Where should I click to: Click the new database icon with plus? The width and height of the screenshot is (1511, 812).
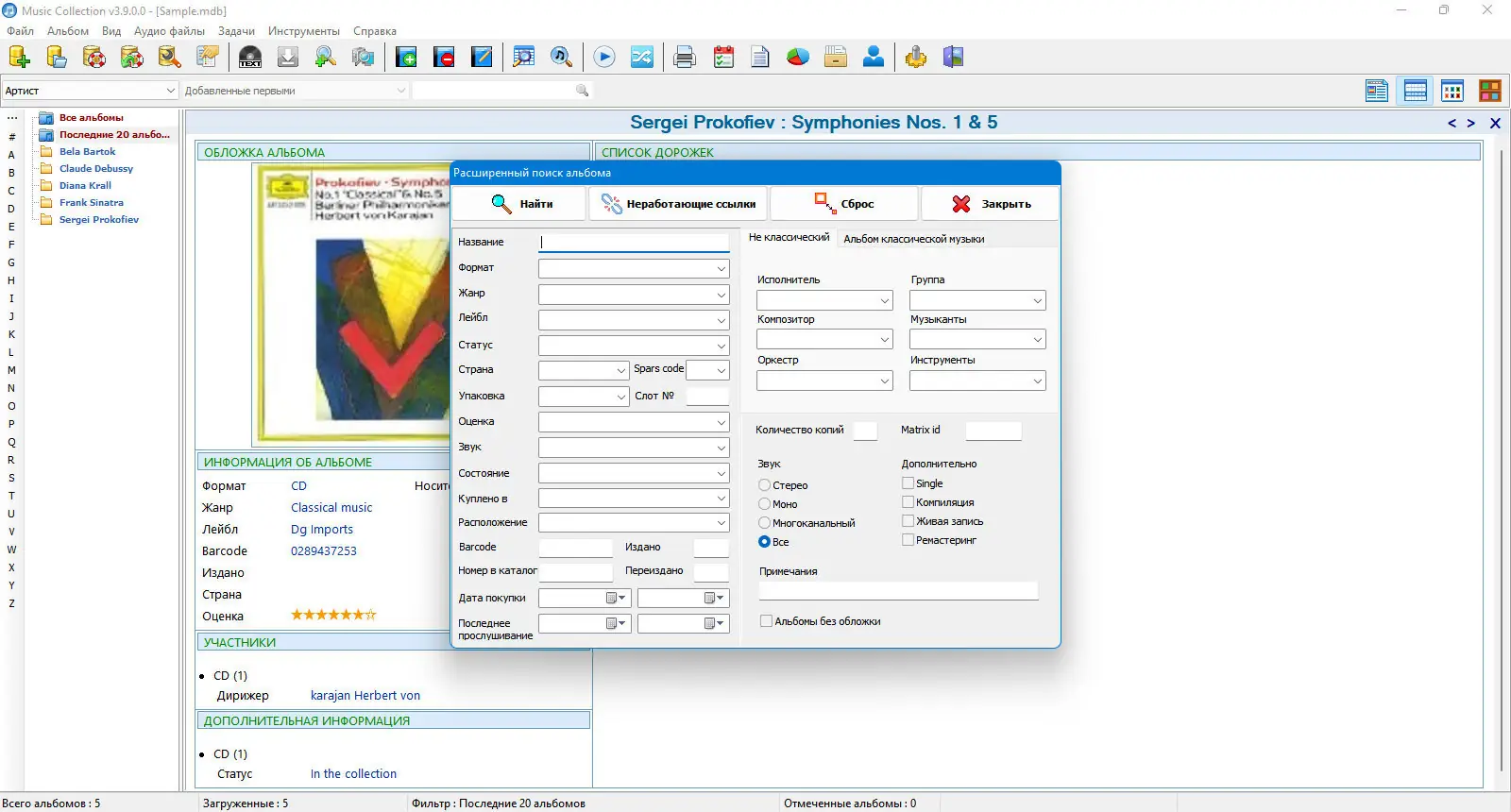[19, 58]
